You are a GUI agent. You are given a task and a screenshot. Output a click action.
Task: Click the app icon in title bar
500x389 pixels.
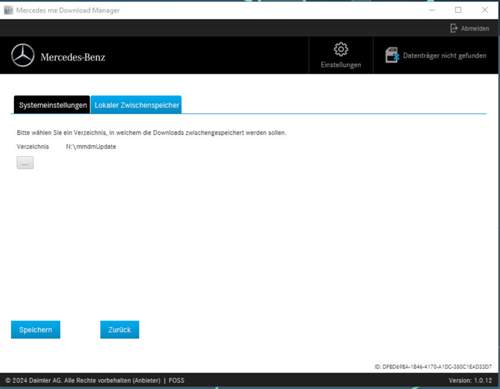tap(8, 10)
